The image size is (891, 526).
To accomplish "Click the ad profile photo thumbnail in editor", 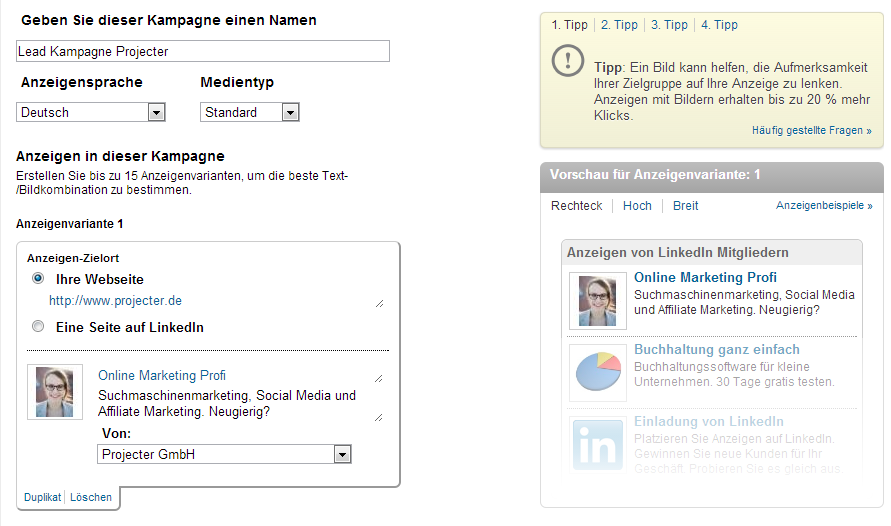I will click(55, 392).
